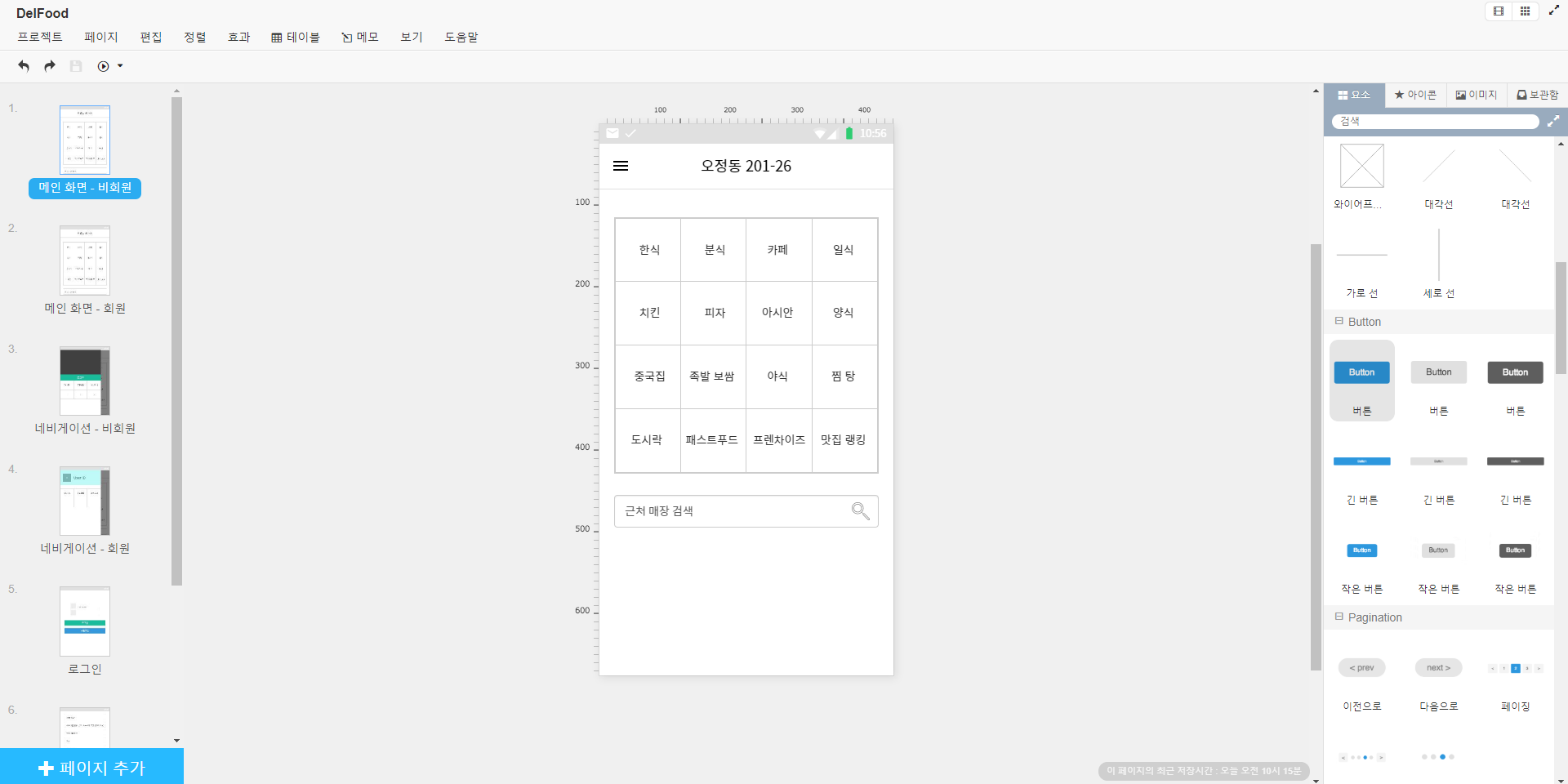Start preview with the play icon
This screenshot has width=1568, height=784.
104,66
